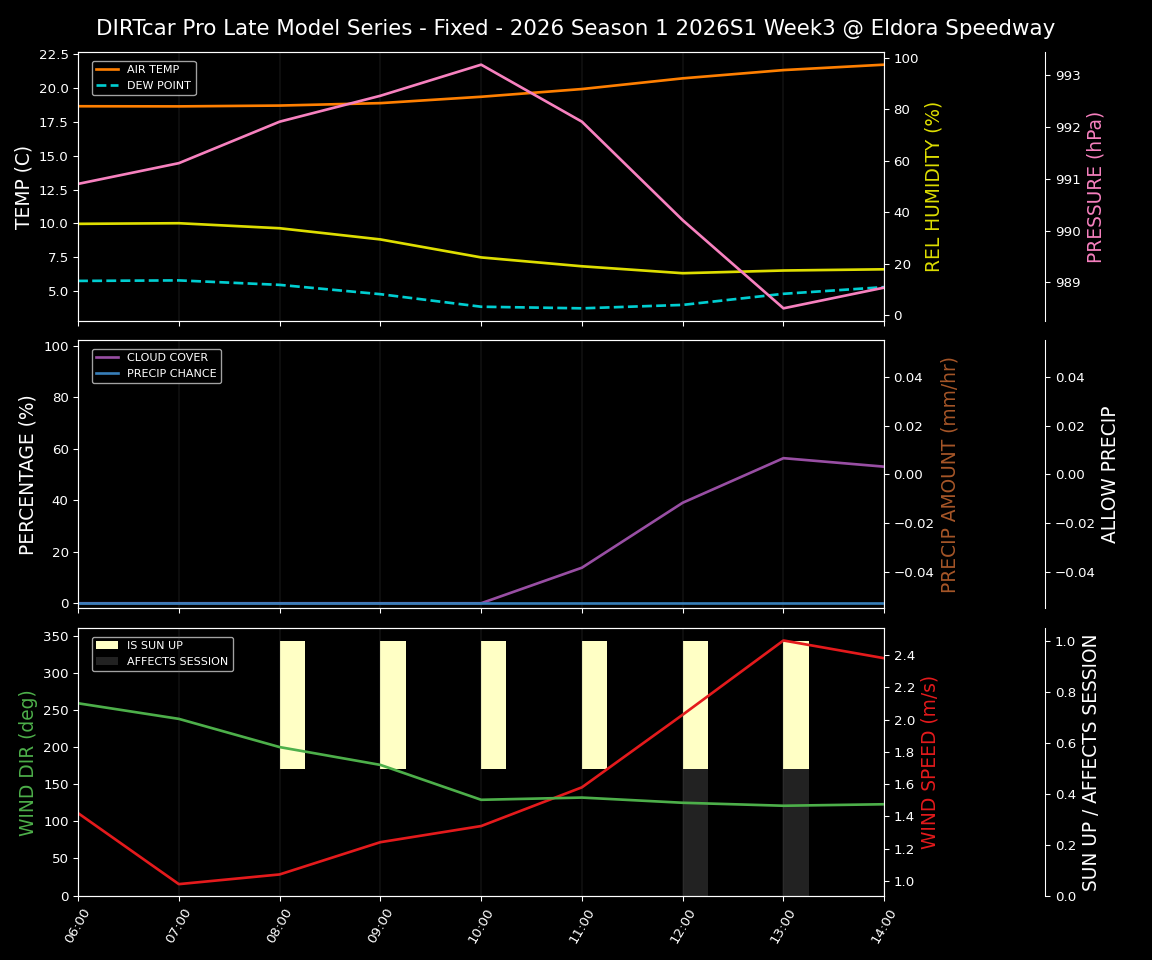Click the AFFECTS SESSION dark legend swatch
This screenshot has height=960, width=1152.
[106, 660]
